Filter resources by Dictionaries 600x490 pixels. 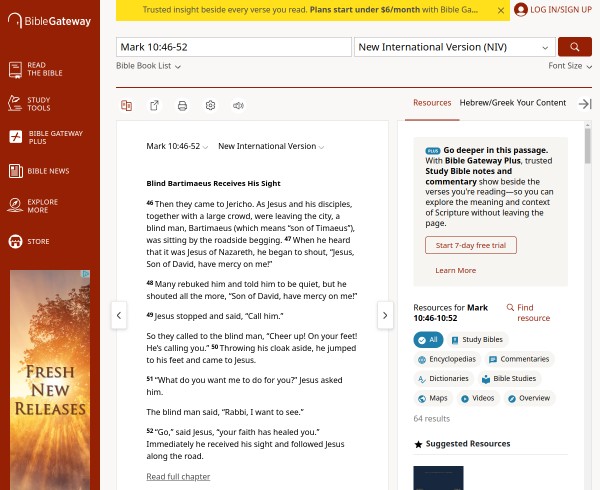coord(444,379)
